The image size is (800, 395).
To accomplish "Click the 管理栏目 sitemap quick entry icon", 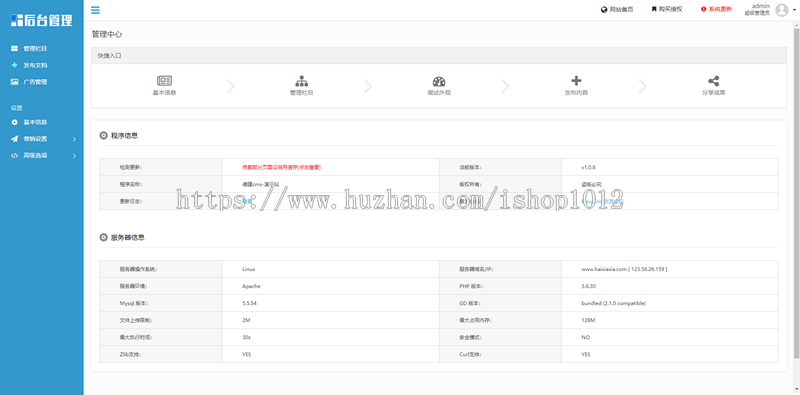I will click(x=302, y=81).
